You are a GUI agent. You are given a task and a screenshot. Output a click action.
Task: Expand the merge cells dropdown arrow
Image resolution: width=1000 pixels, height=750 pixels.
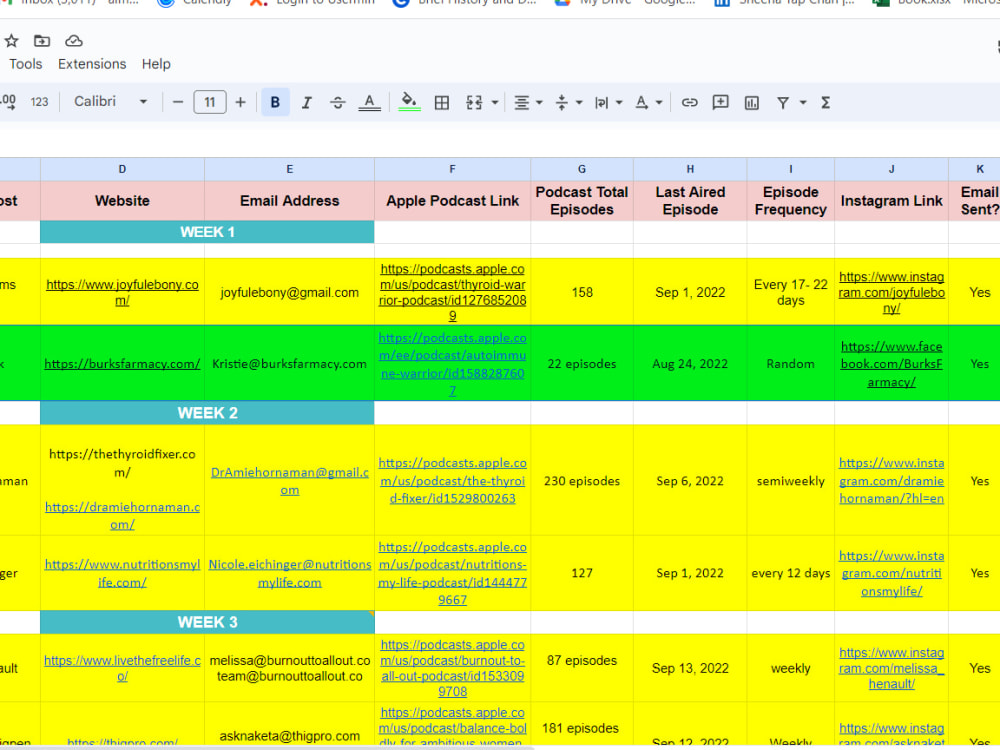click(495, 102)
